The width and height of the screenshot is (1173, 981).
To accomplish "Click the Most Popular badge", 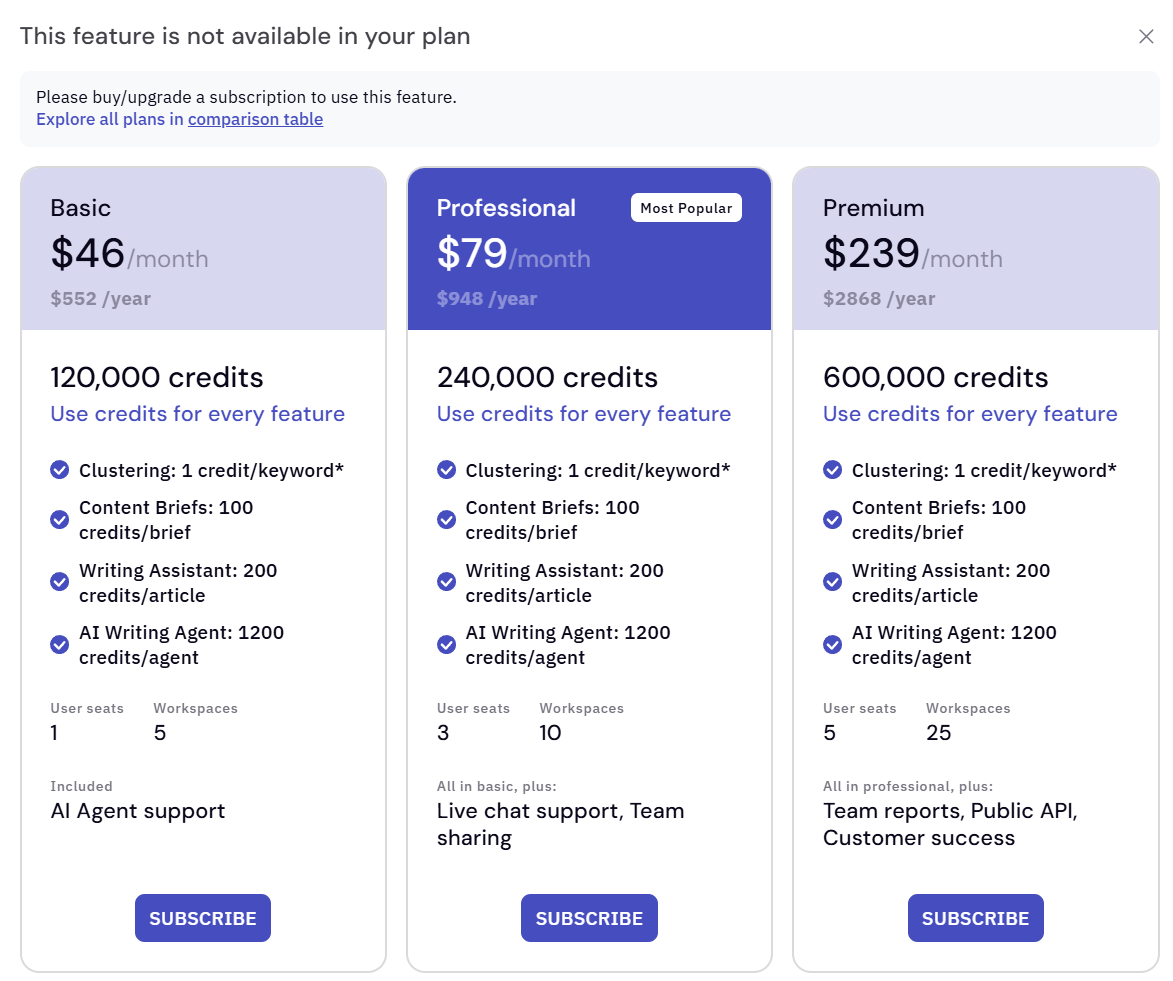I will pyautogui.click(x=686, y=208).
